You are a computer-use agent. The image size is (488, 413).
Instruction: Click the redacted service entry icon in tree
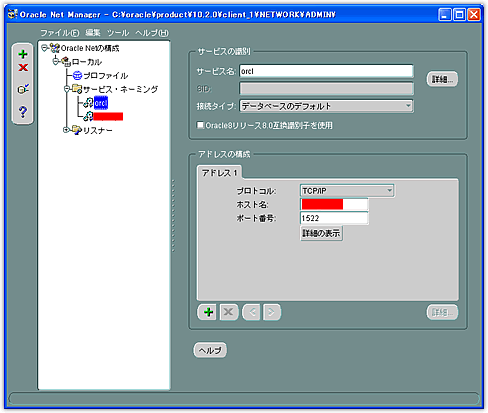[x=88, y=116]
